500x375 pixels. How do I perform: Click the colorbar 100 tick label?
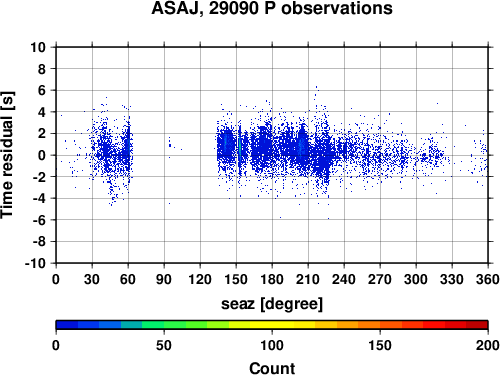272,345
